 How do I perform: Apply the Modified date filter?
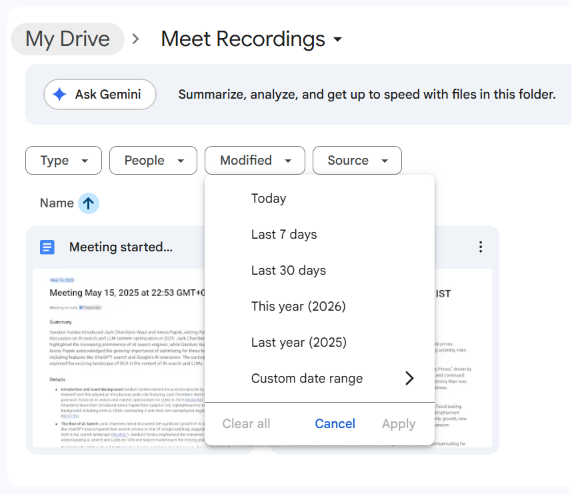click(x=399, y=424)
